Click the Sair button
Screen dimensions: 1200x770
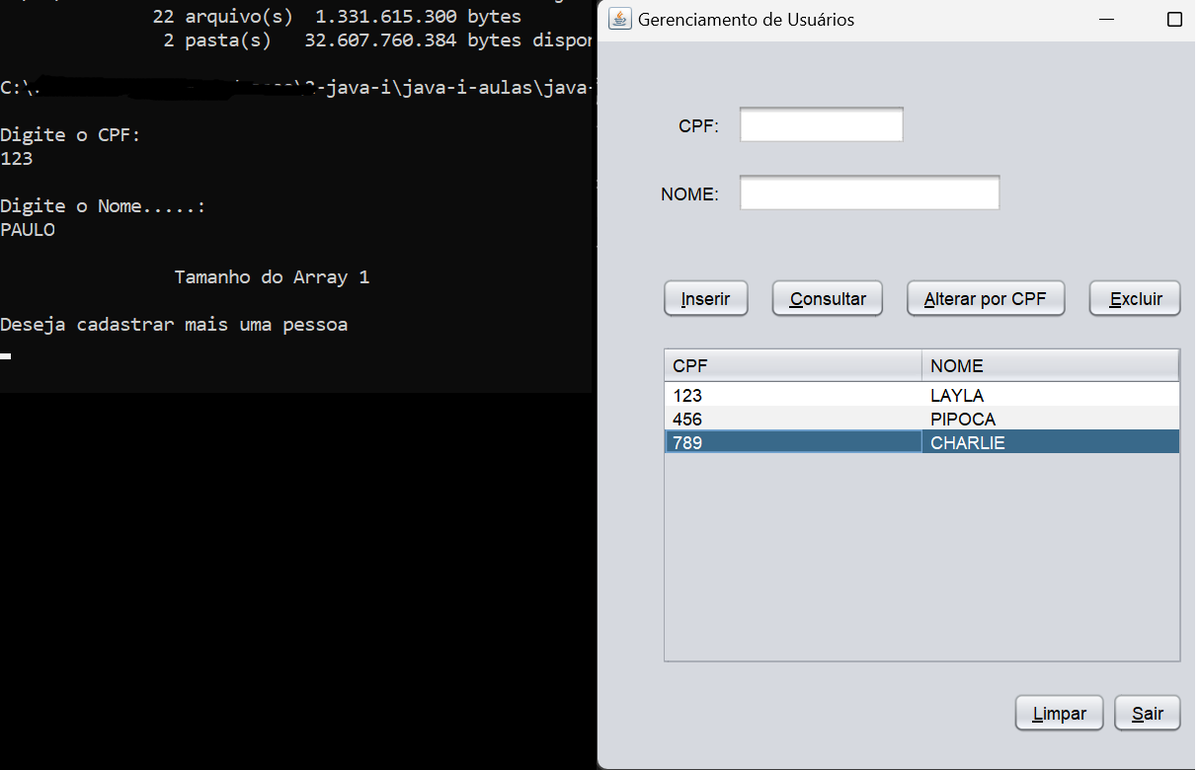tap(1147, 713)
